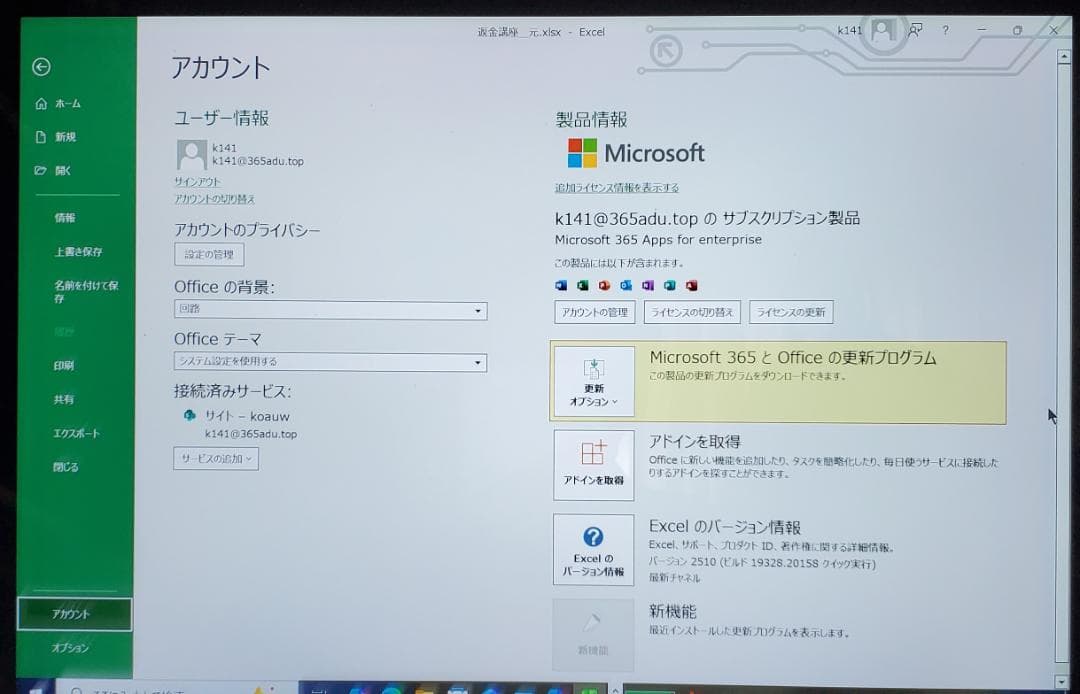Open the Office の背景 combo box
This screenshot has width=1080, height=694.
[x=330, y=311]
